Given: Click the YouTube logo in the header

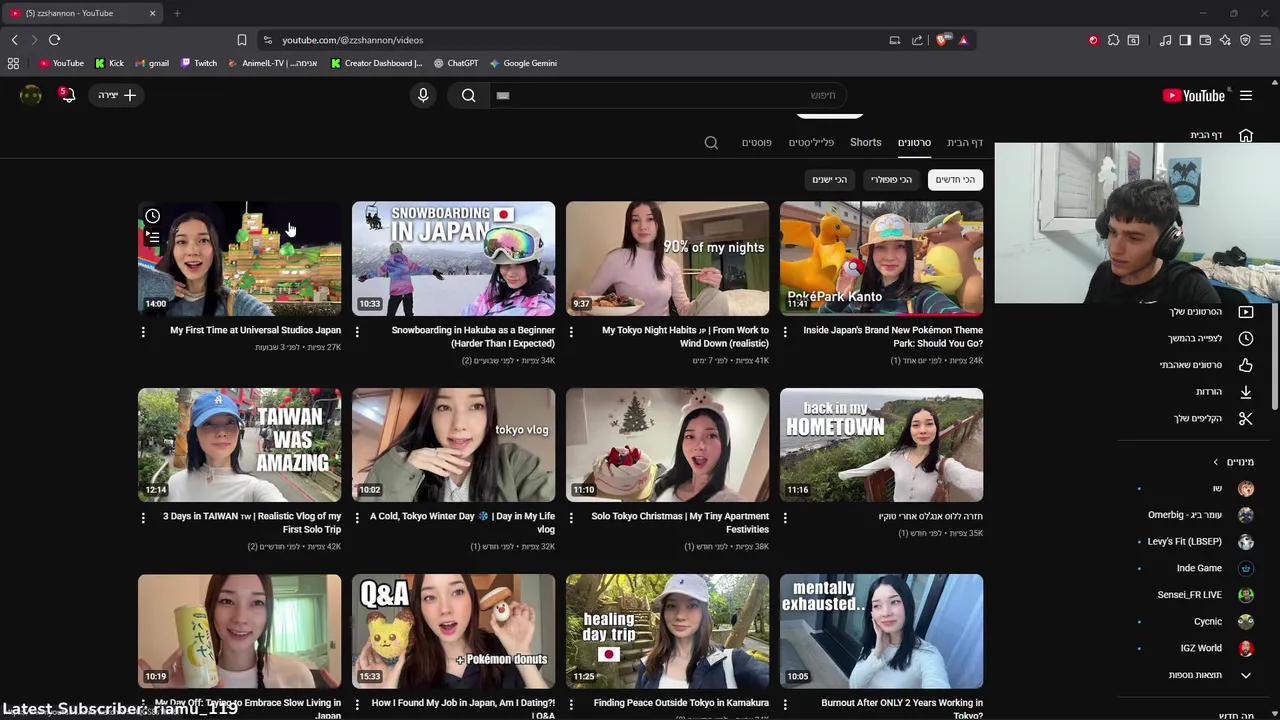Looking at the screenshot, I should pyautogui.click(x=1194, y=95).
